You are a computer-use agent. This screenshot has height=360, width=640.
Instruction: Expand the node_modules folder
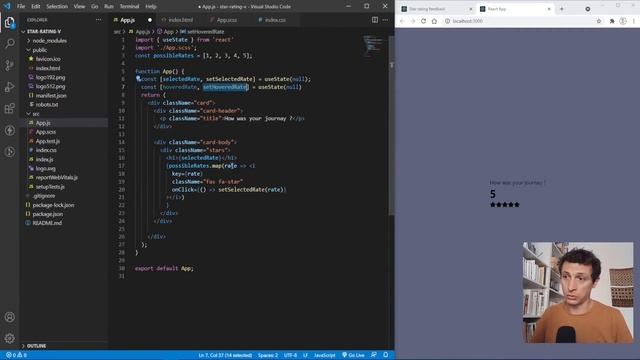click(x=49, y=41)
